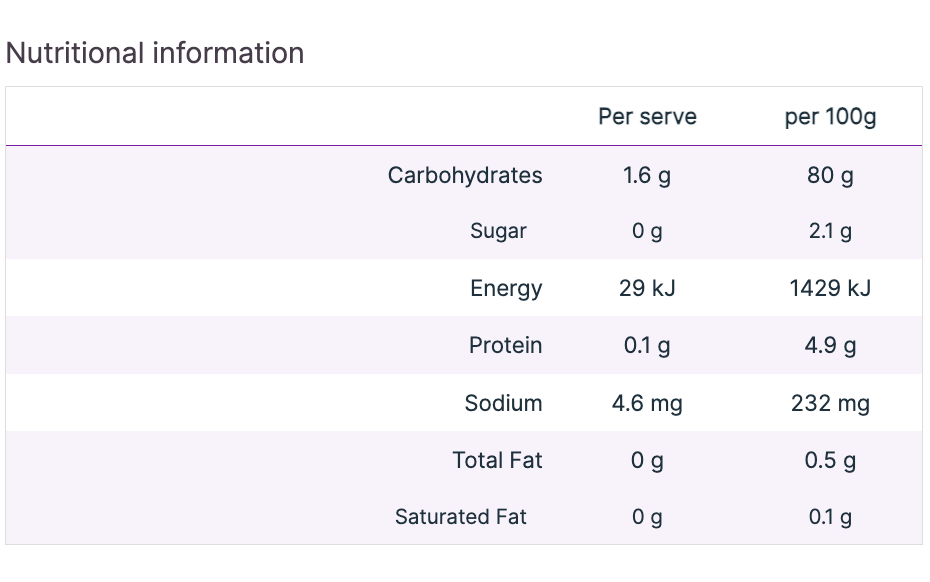Select the 0.5 g total fat value
Viewport: 930px width, 582px height.
[830, 460]
